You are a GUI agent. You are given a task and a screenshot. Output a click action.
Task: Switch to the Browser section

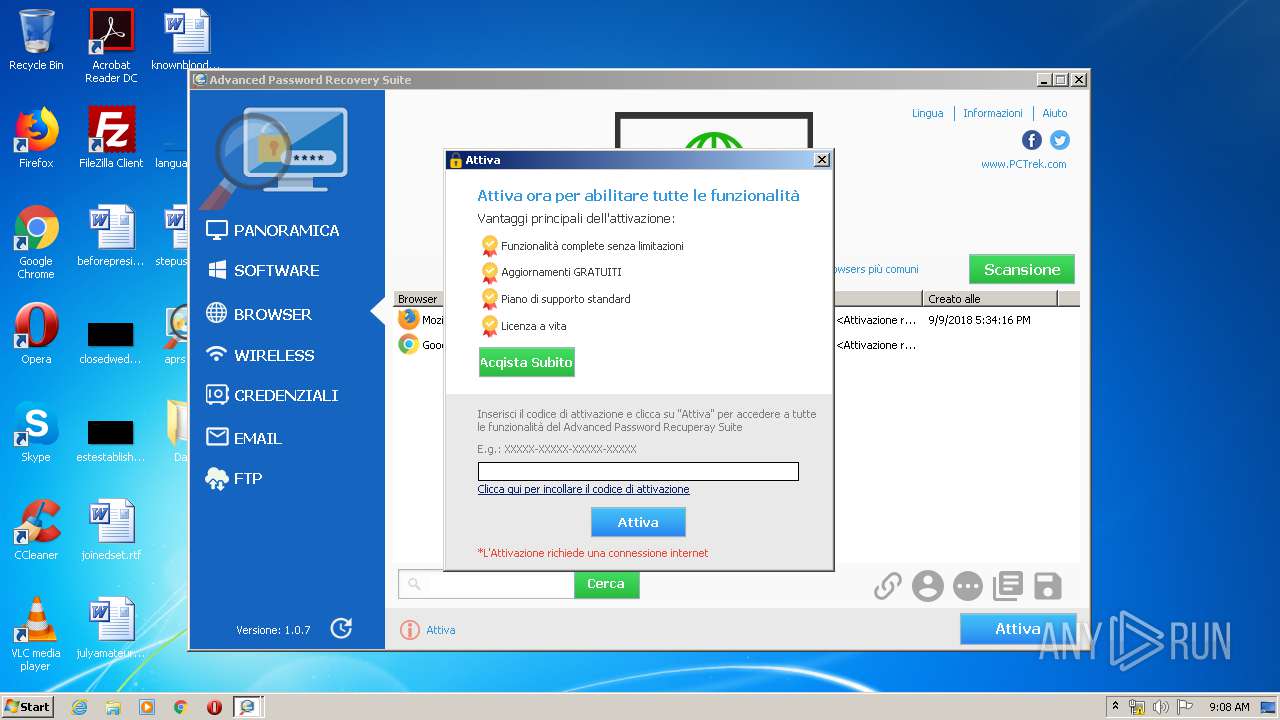tap(259, 314)
